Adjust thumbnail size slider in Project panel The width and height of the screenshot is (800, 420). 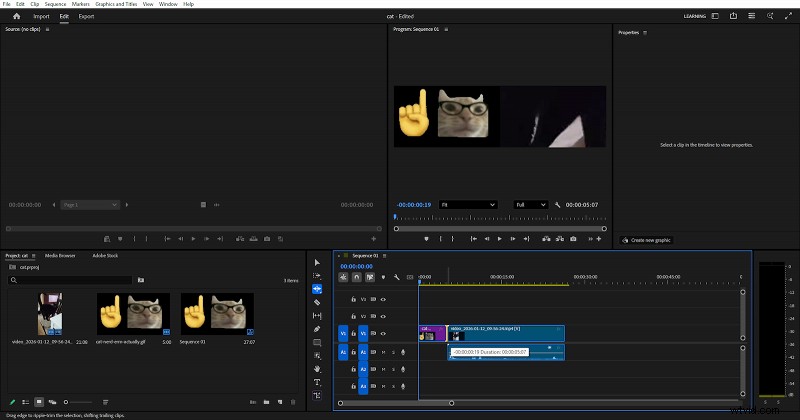click(79, 402)
